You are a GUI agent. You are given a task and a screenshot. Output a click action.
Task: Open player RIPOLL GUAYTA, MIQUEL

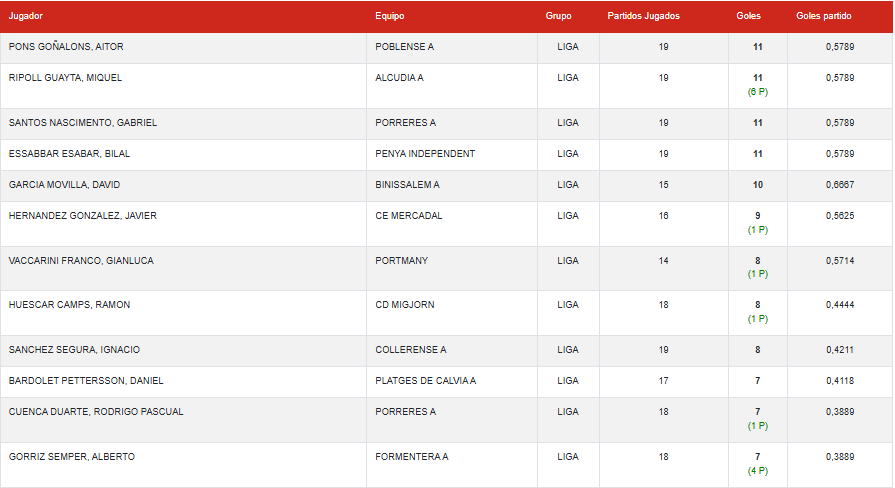(65, 78)
